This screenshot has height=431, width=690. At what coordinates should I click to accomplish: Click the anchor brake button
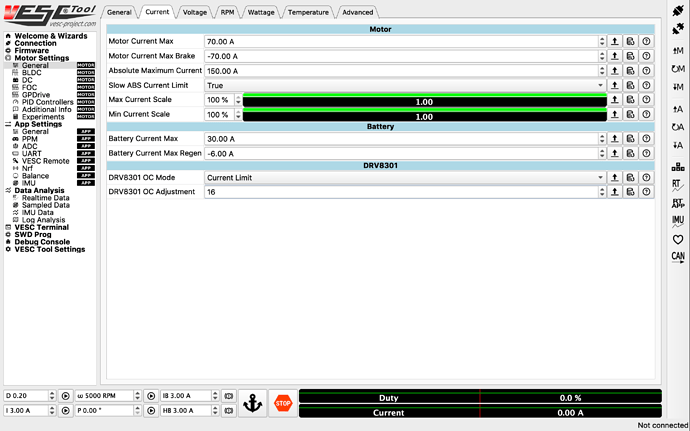(x=253, y=403)
